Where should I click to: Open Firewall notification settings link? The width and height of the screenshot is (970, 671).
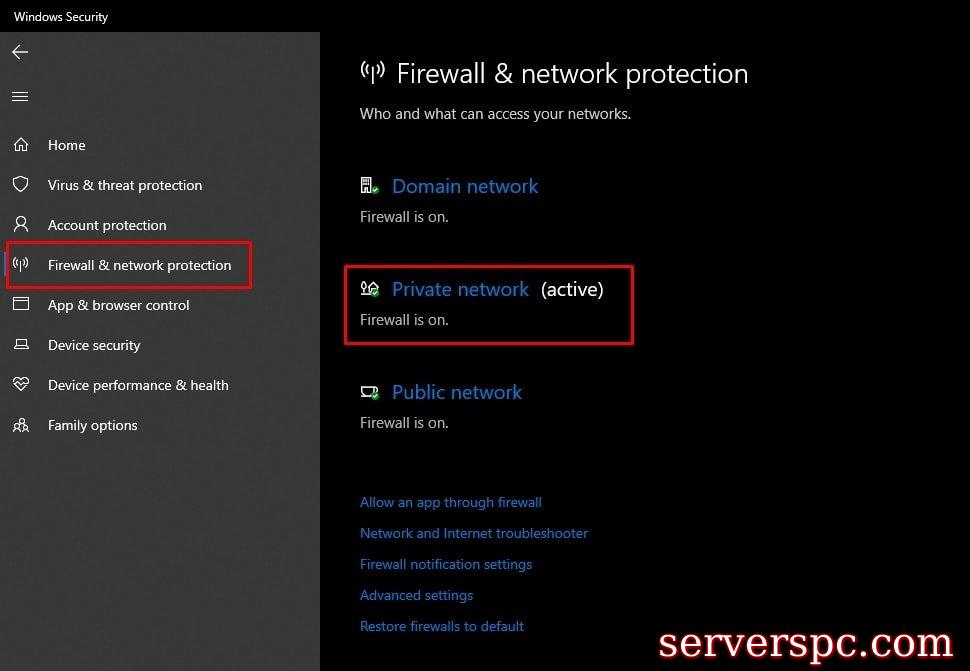tap(446, 564)
